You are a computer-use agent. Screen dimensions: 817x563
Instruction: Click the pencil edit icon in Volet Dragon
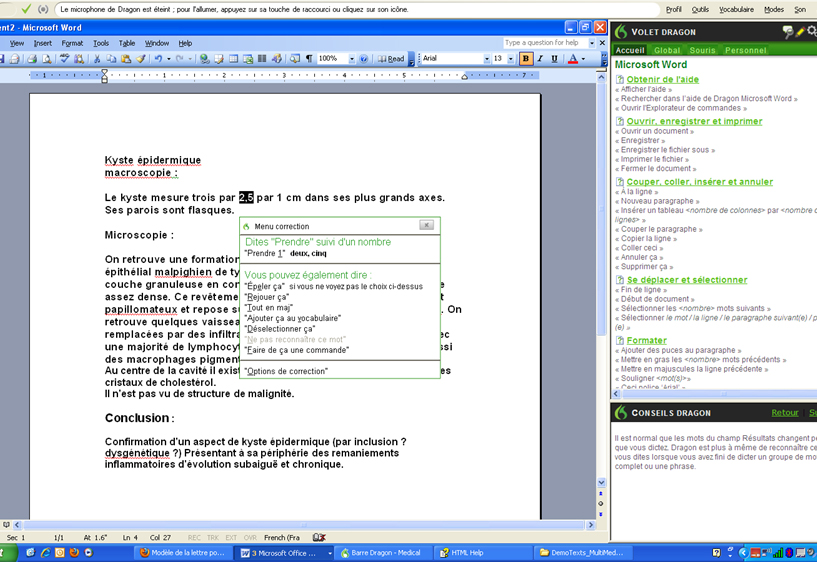pos(800,32)
